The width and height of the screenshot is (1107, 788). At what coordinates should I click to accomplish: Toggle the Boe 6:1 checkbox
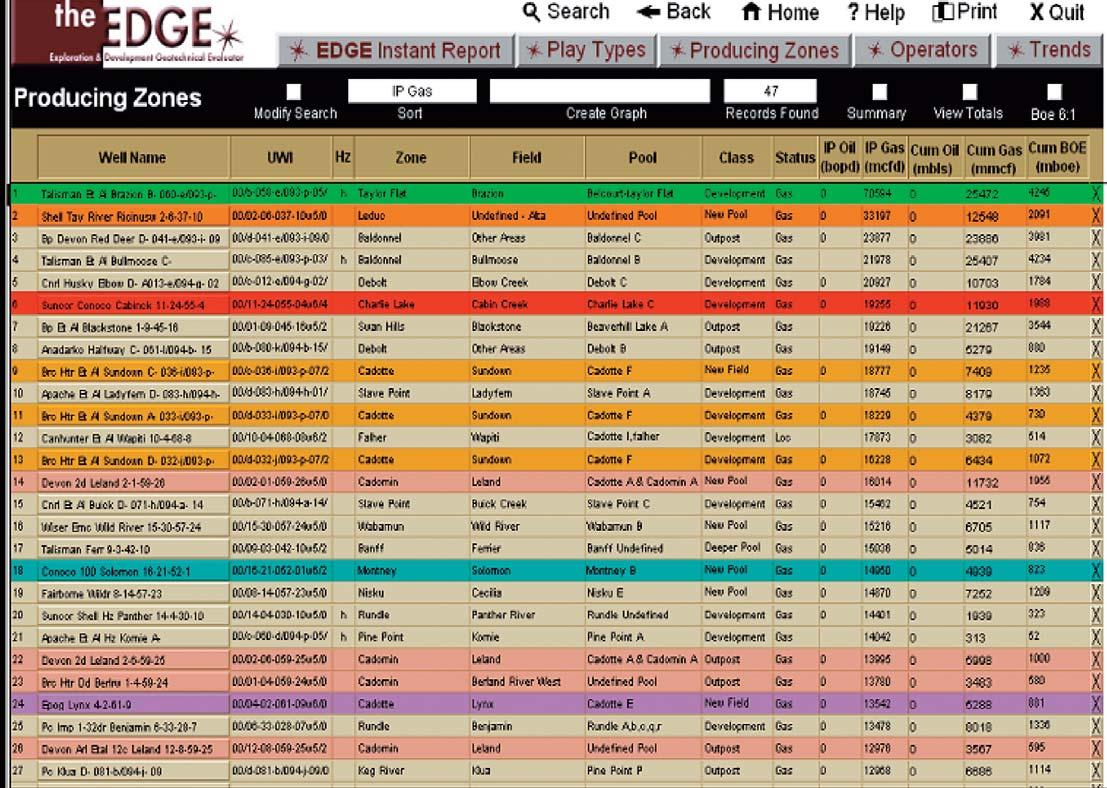point(1055,92)
